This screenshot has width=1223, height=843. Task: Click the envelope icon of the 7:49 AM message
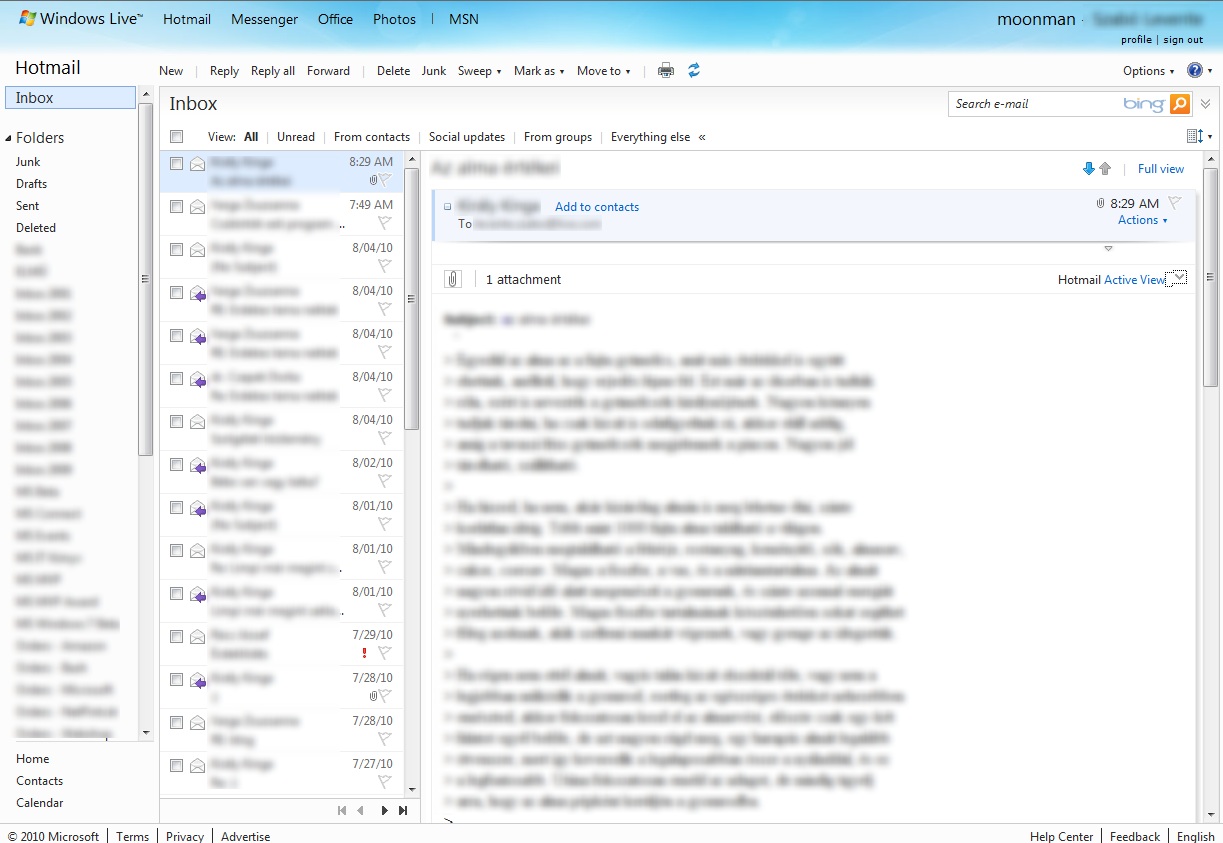tap(198, 207)
